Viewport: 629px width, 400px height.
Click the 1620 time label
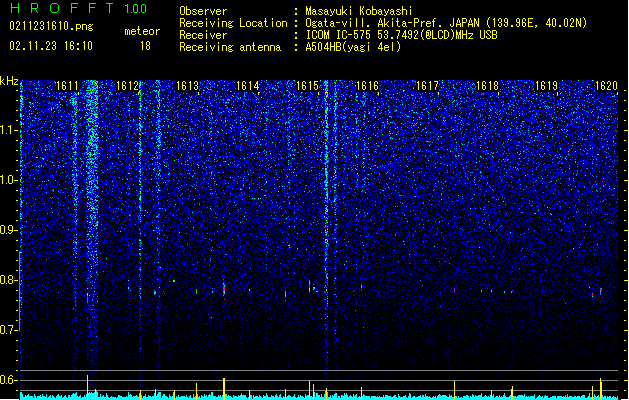click(x=606, y=86)
